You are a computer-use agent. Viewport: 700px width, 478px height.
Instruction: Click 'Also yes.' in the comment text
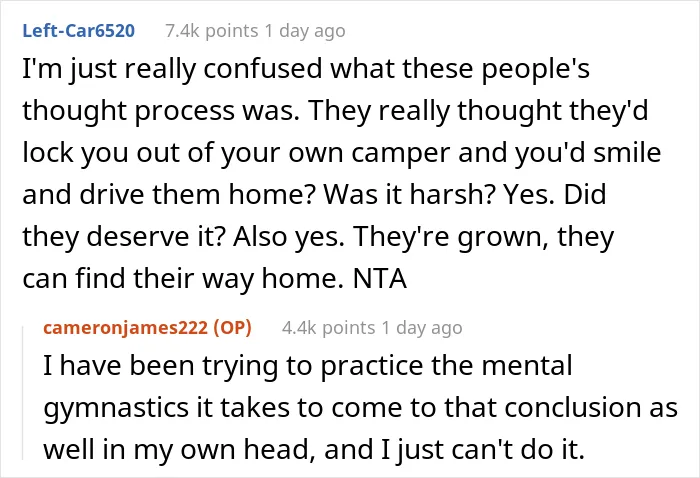pos(289,237)
